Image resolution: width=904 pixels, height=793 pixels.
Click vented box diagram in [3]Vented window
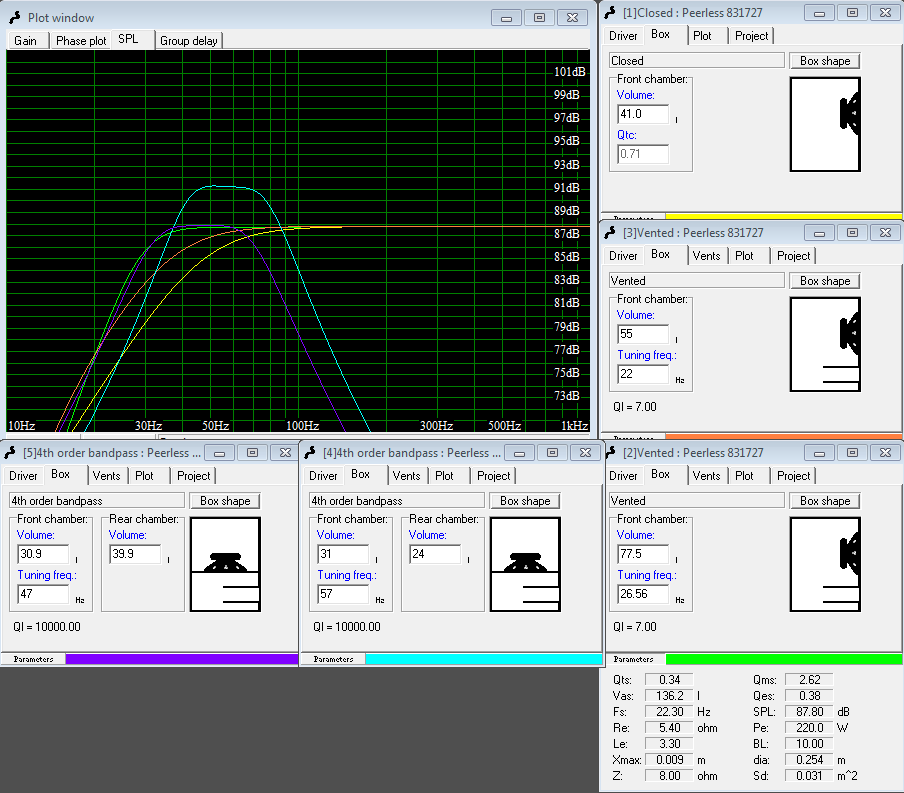(x=825, y=344)
